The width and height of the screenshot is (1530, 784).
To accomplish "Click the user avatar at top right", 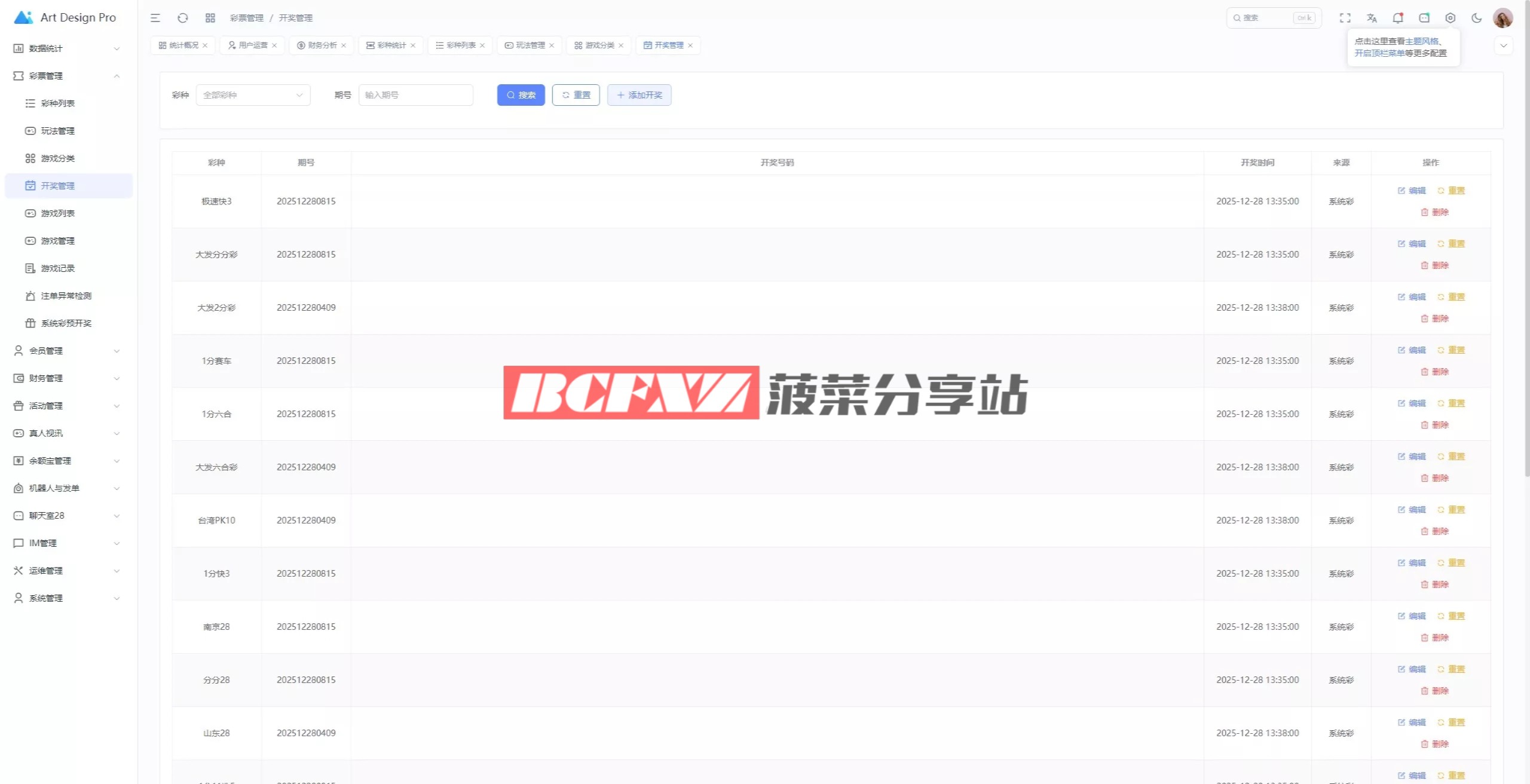I will coord(1503,18).
